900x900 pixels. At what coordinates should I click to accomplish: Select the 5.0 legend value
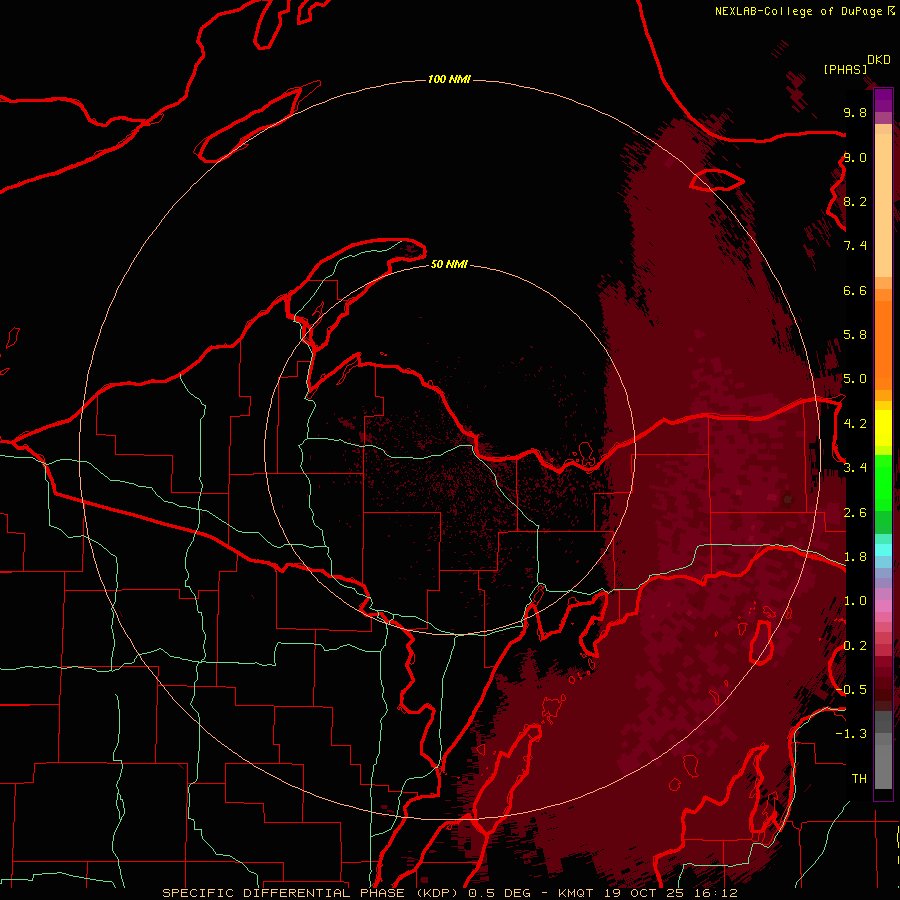(855, 379)
